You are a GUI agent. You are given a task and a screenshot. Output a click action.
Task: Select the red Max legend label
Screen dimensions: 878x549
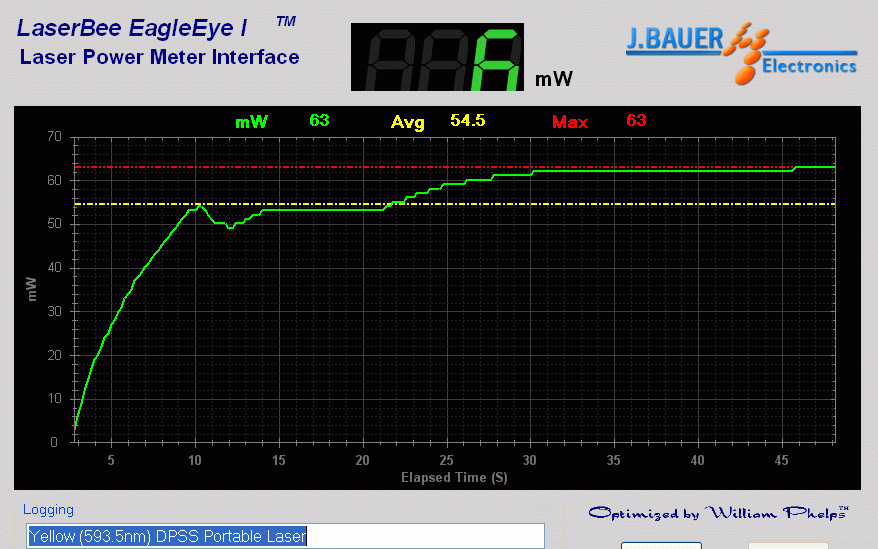click(x=570, y=122)
